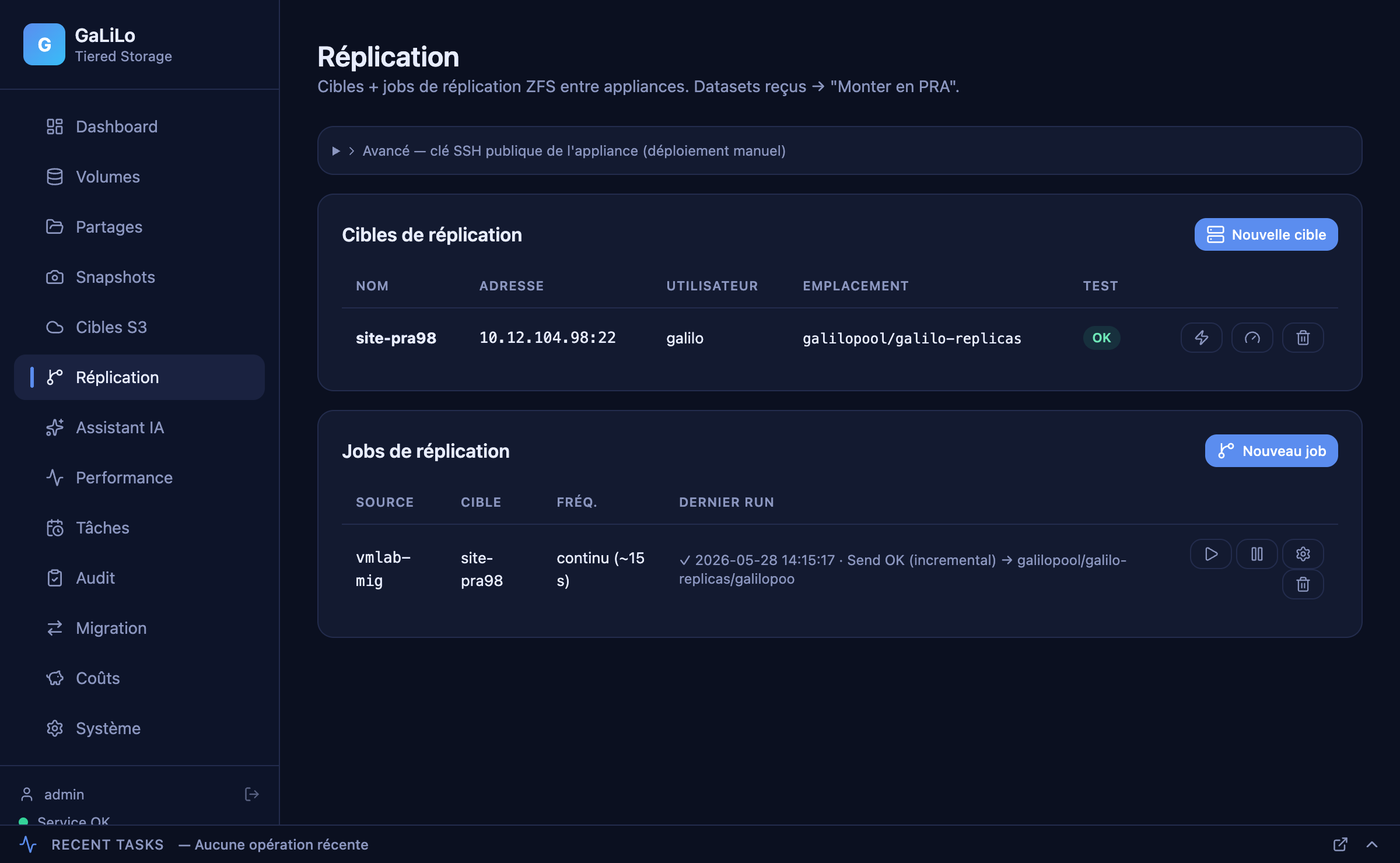Image resolution: width=1400 pixels, height=863 pixels.
Task: Go to Volumes section
Action: (x=139, y=177)
